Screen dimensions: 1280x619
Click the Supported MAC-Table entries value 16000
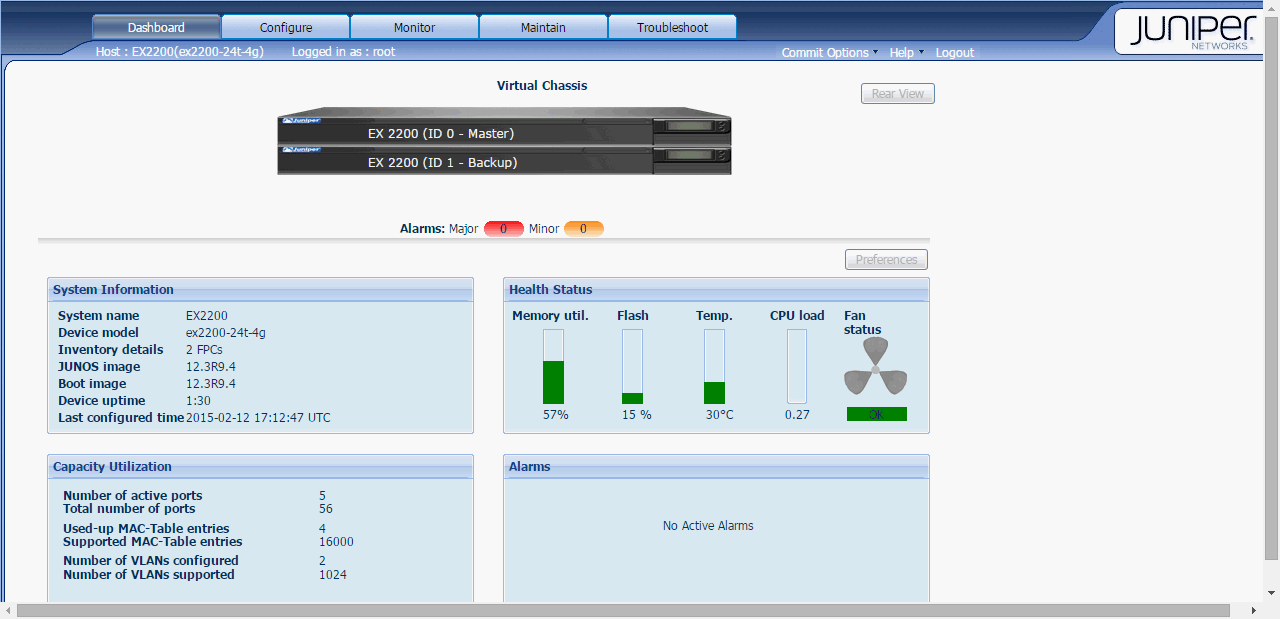(336, 542)
